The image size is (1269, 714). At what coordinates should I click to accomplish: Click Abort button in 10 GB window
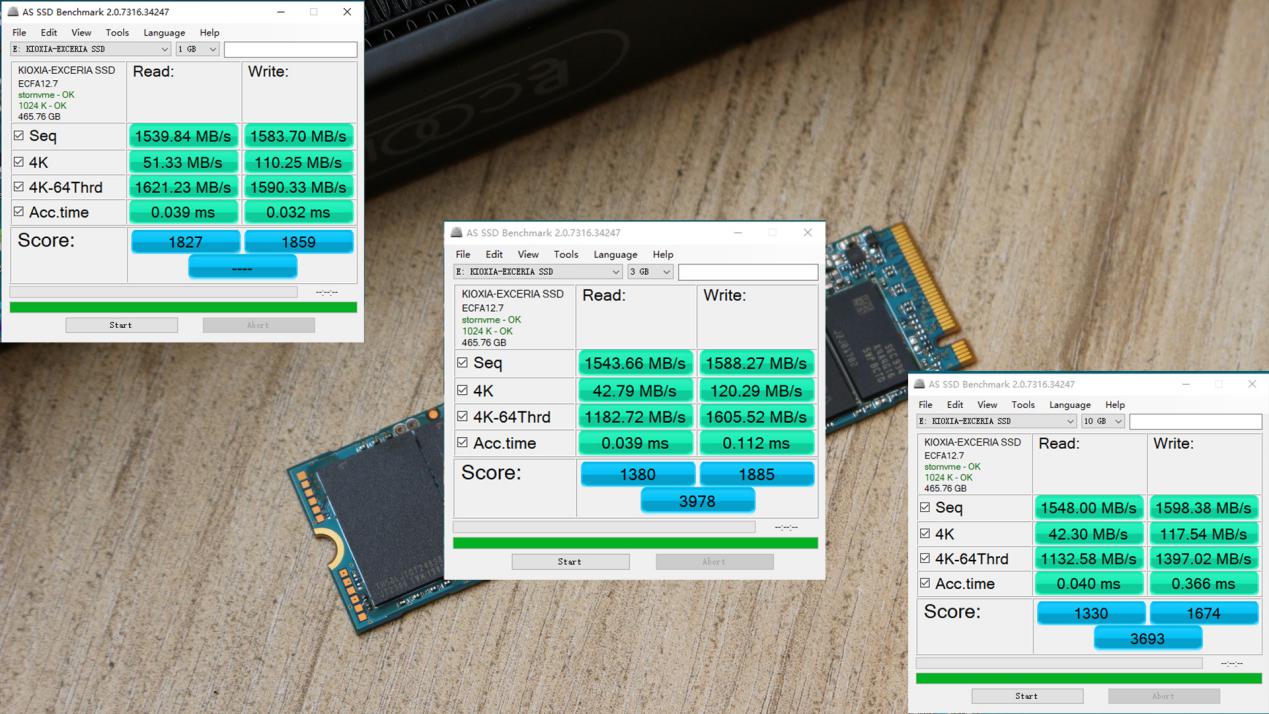click(1163, 696)
